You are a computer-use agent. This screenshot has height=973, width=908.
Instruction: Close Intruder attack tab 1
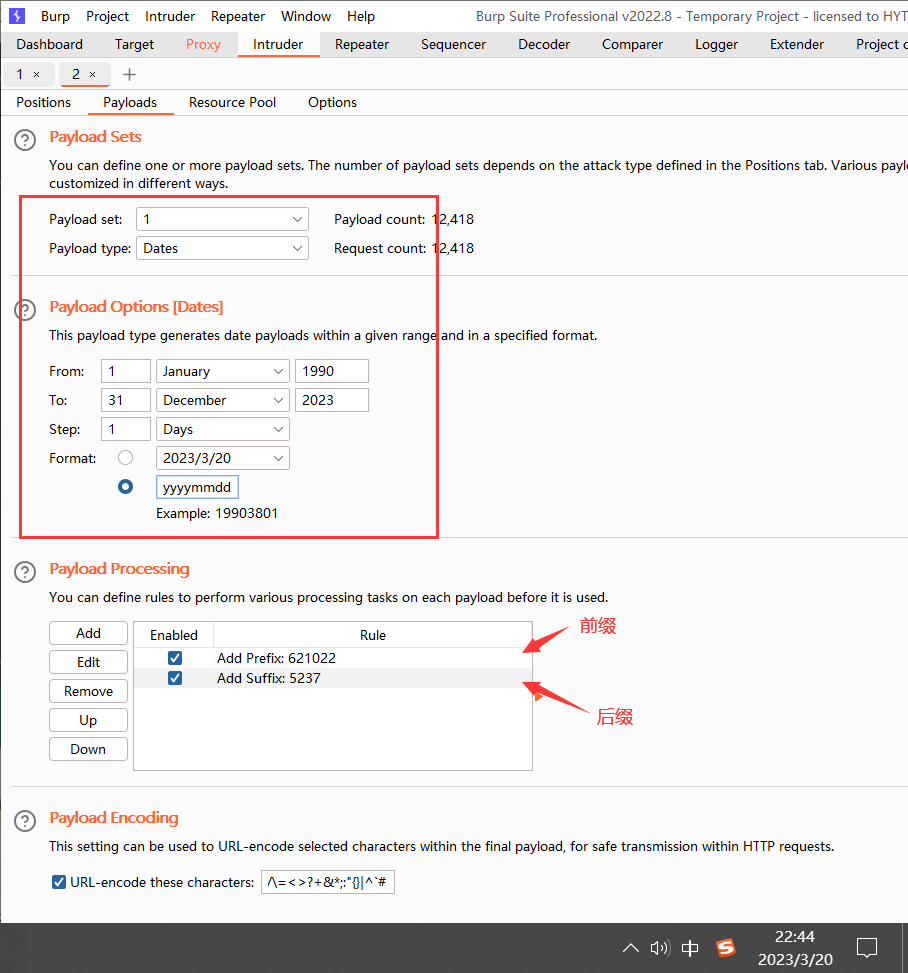pos(37,74)
